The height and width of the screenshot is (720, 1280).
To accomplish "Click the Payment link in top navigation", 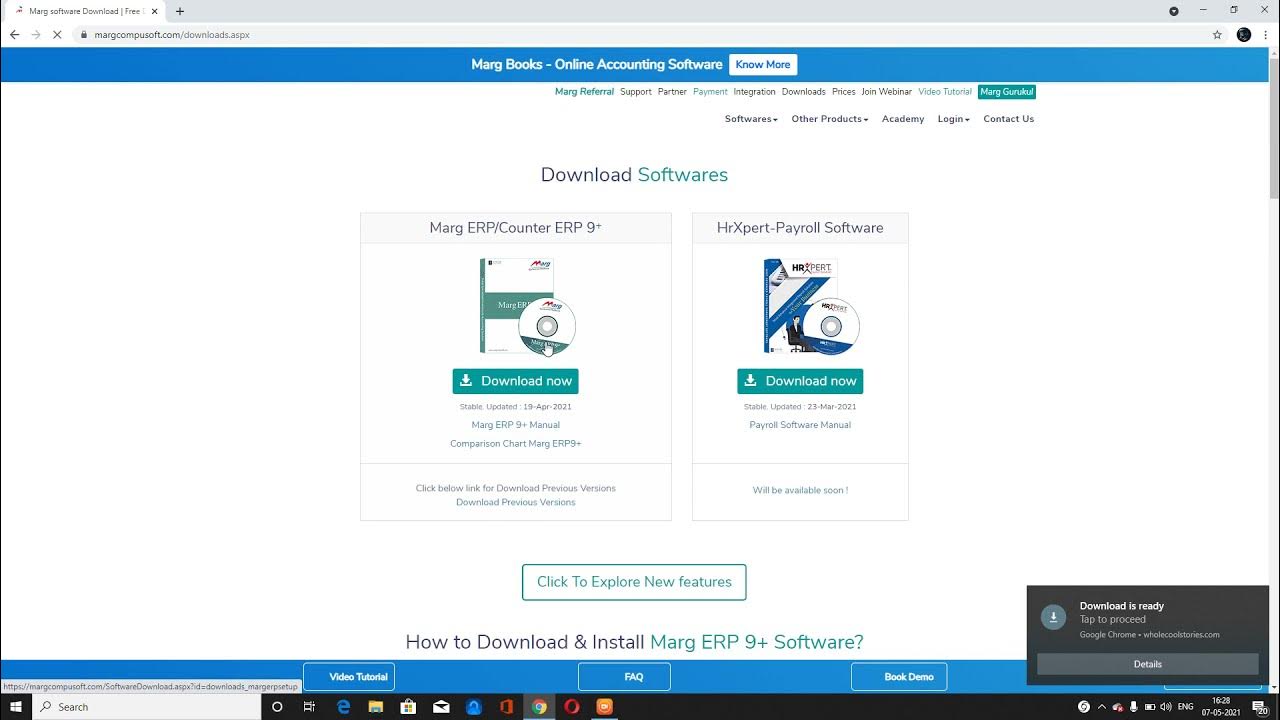I will pos(710,92).
